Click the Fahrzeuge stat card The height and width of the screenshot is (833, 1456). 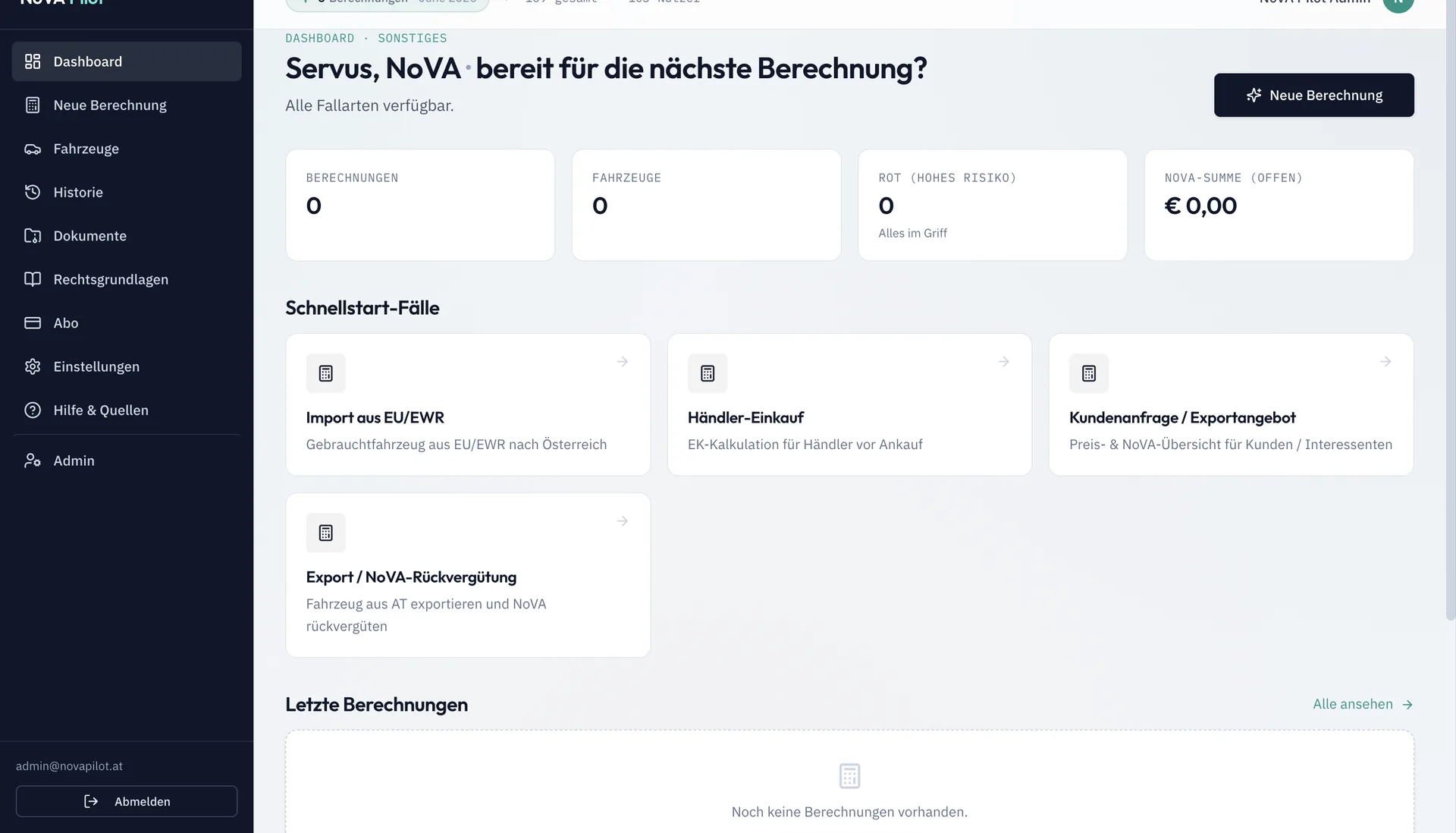coord(706,205)
